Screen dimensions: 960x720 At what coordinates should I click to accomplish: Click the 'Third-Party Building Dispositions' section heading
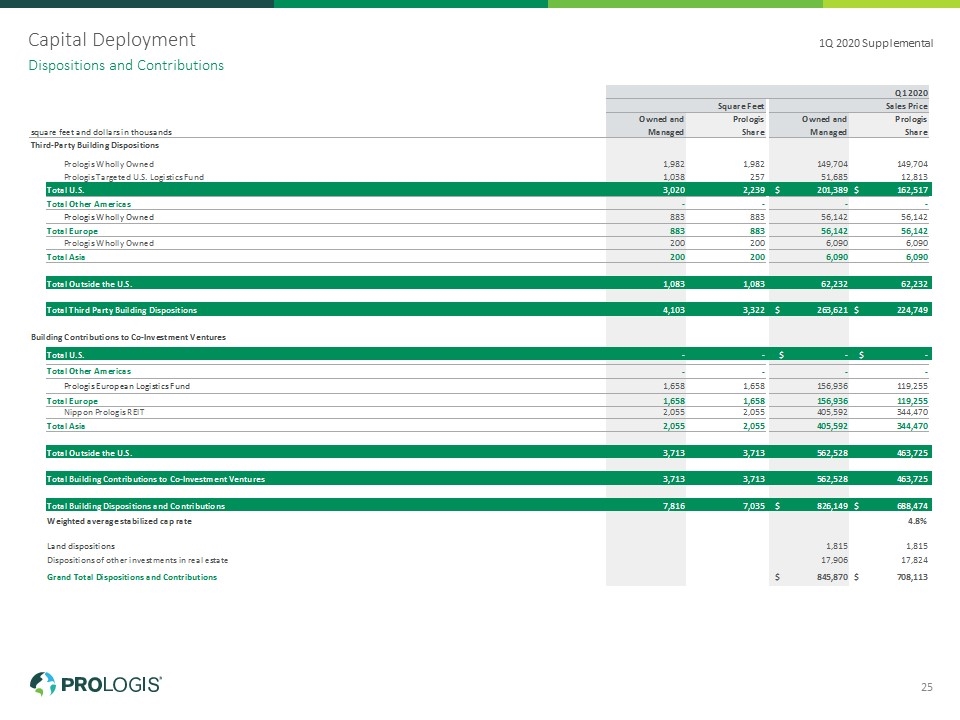click(95, 145)
